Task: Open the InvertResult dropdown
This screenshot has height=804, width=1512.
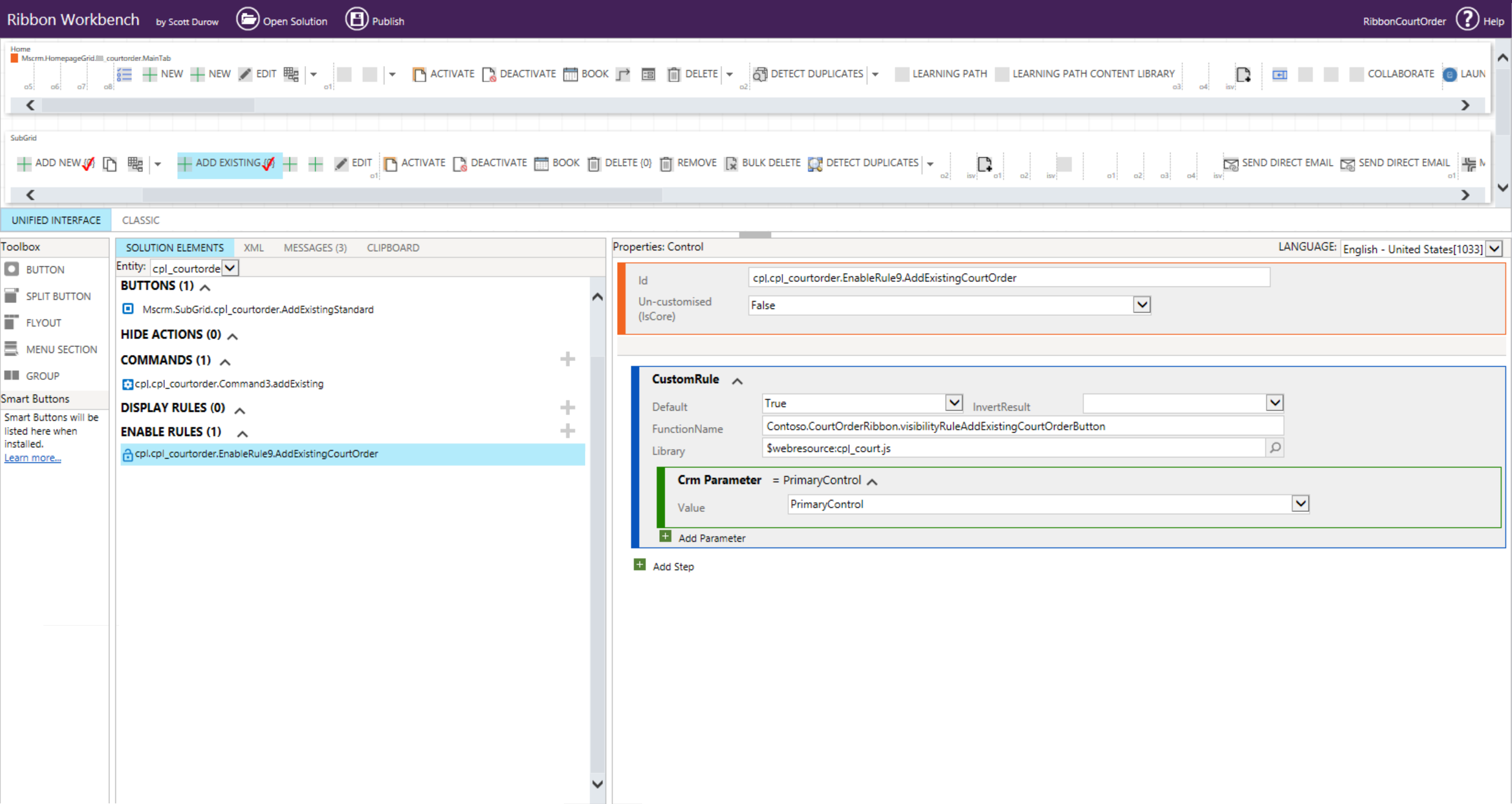Action: click(1274, 403)
